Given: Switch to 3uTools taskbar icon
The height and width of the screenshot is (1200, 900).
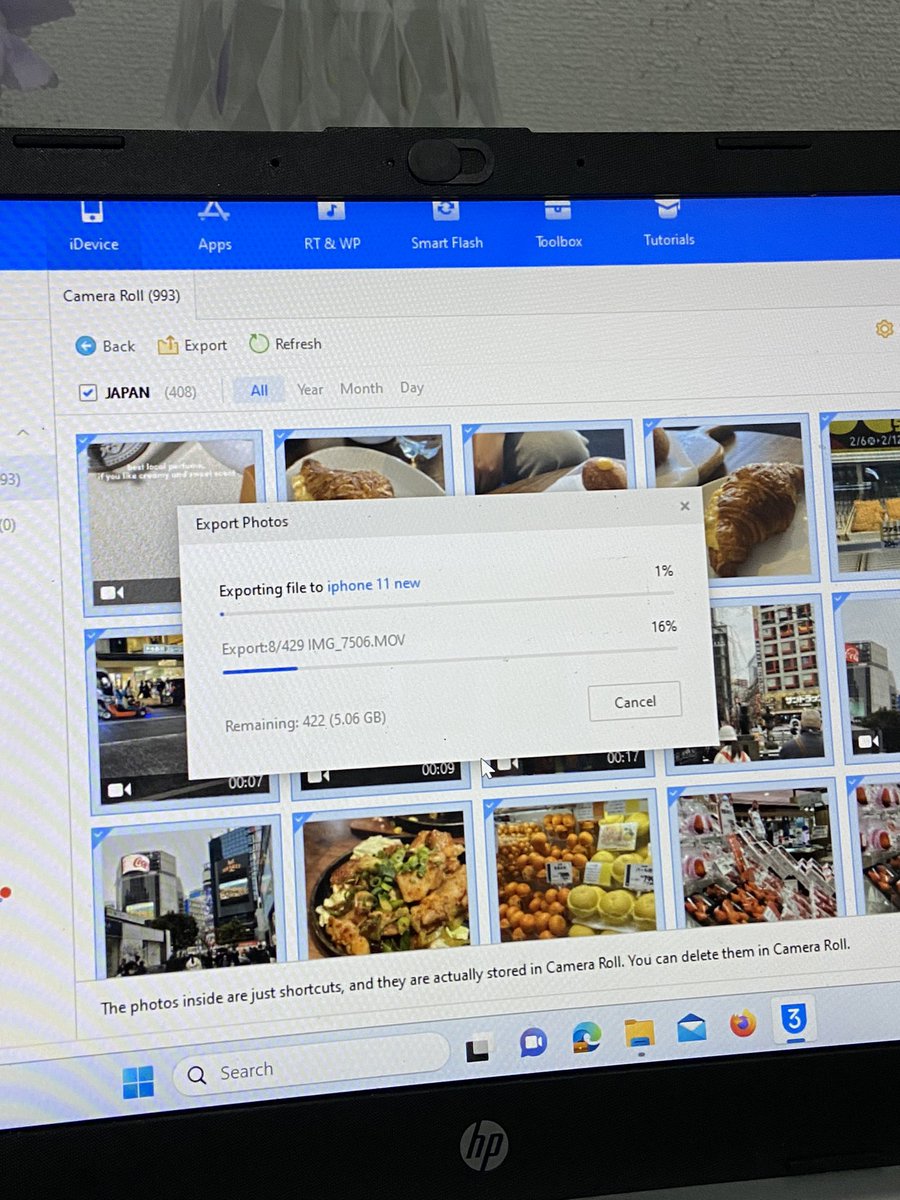Looking at the screenshot, I should point(795,1018).
